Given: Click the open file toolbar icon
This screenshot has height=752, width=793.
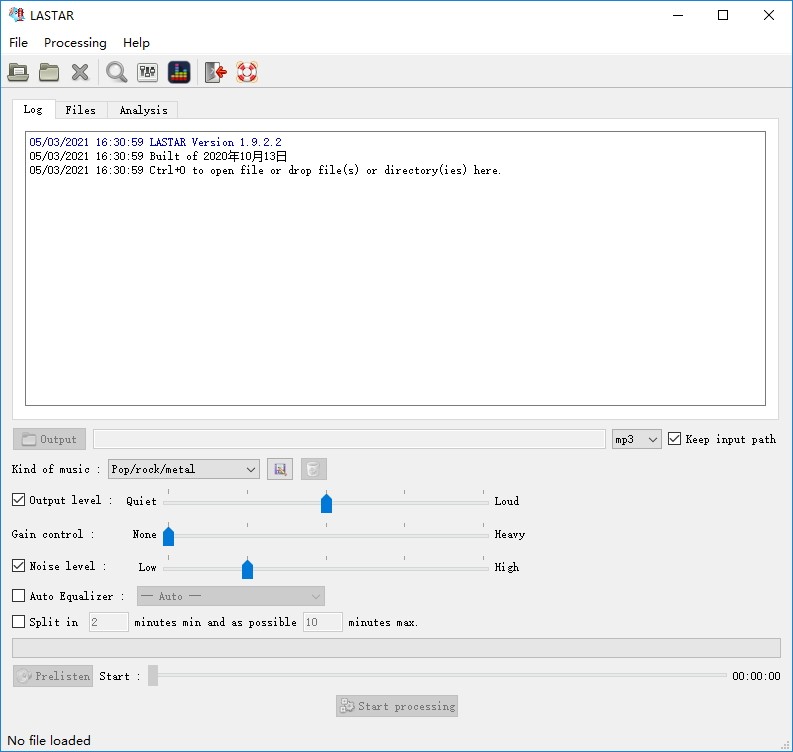Looking at the screenshot, I should point(18,72).
